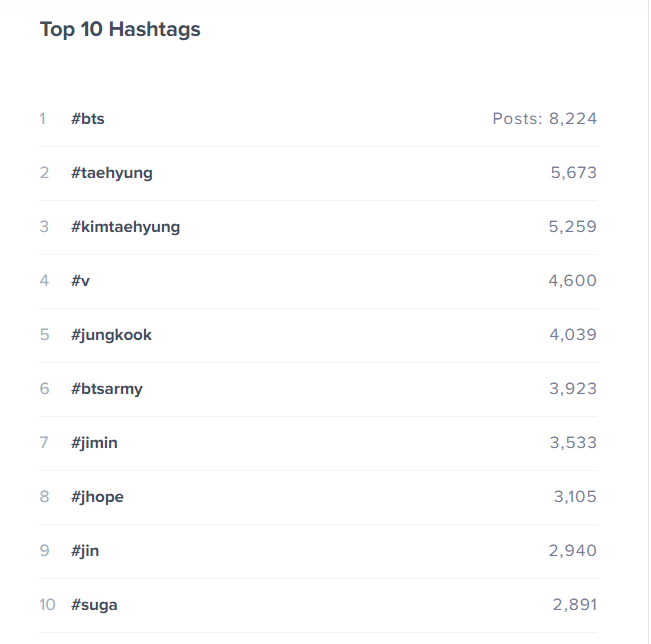Click the #jhope hashtag link

[97, 497]
